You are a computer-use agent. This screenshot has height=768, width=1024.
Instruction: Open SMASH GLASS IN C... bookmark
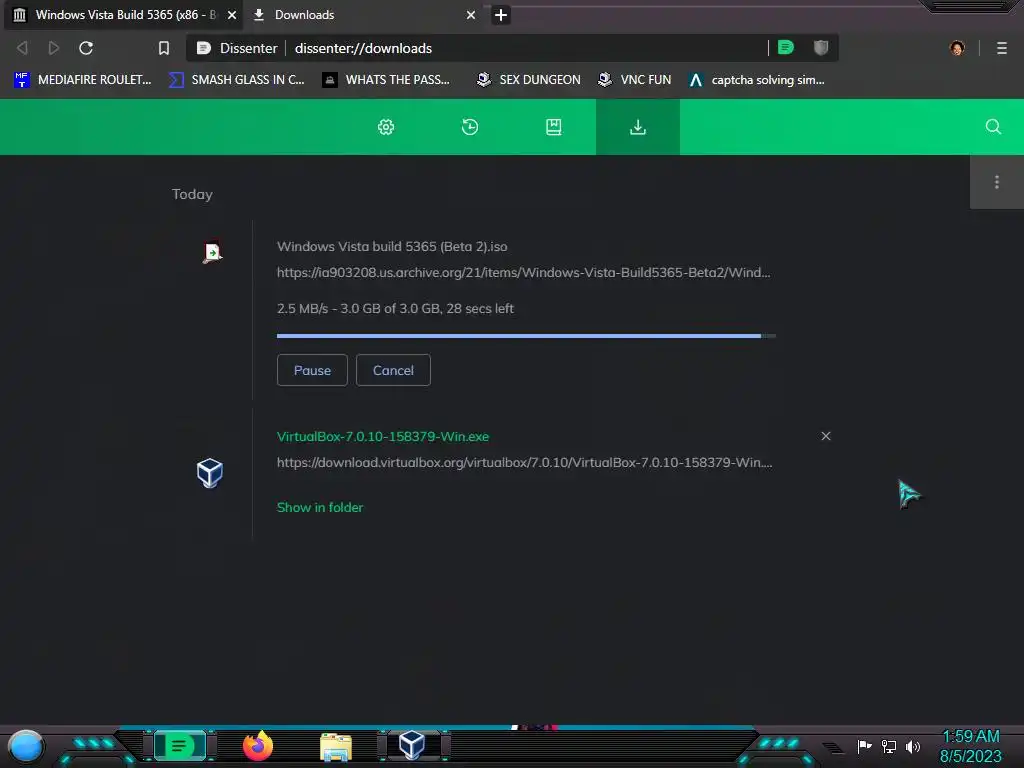[x=236, y=80]
